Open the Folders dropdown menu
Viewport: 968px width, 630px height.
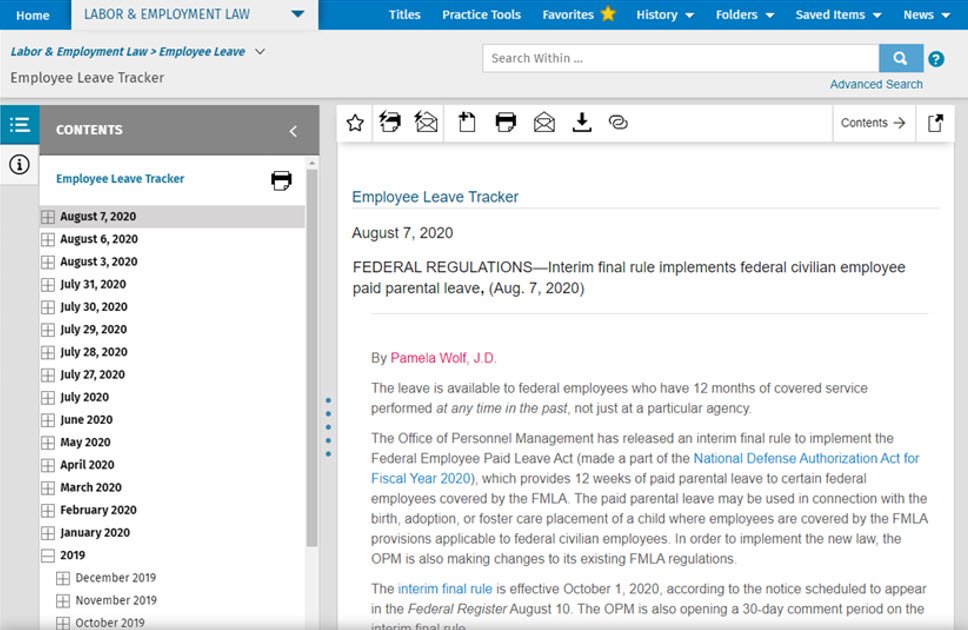[745, 15]
